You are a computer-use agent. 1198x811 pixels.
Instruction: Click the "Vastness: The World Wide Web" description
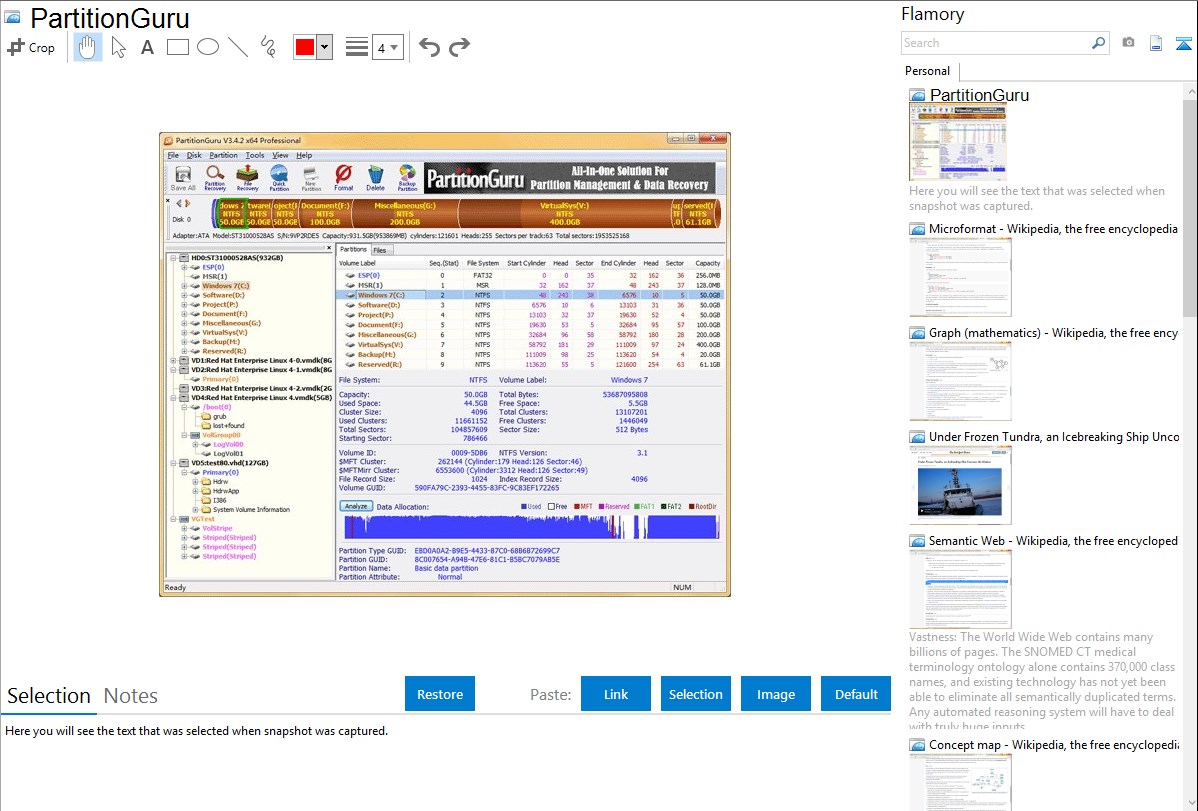[x=1042, y=681]
